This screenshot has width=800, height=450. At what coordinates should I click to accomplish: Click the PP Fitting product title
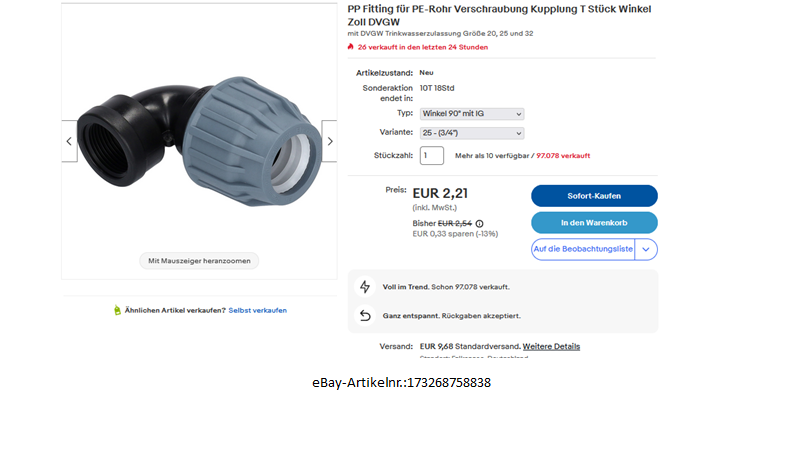(499, 15)
